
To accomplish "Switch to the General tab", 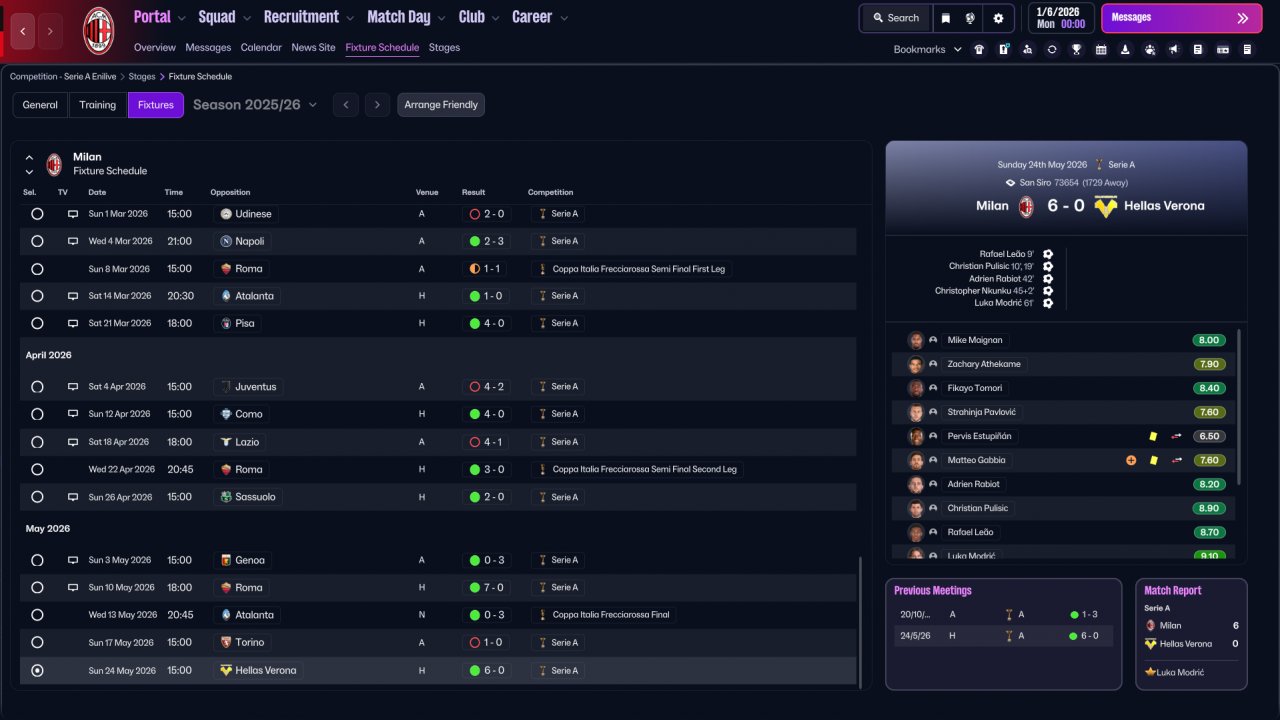I will (40, 105).
